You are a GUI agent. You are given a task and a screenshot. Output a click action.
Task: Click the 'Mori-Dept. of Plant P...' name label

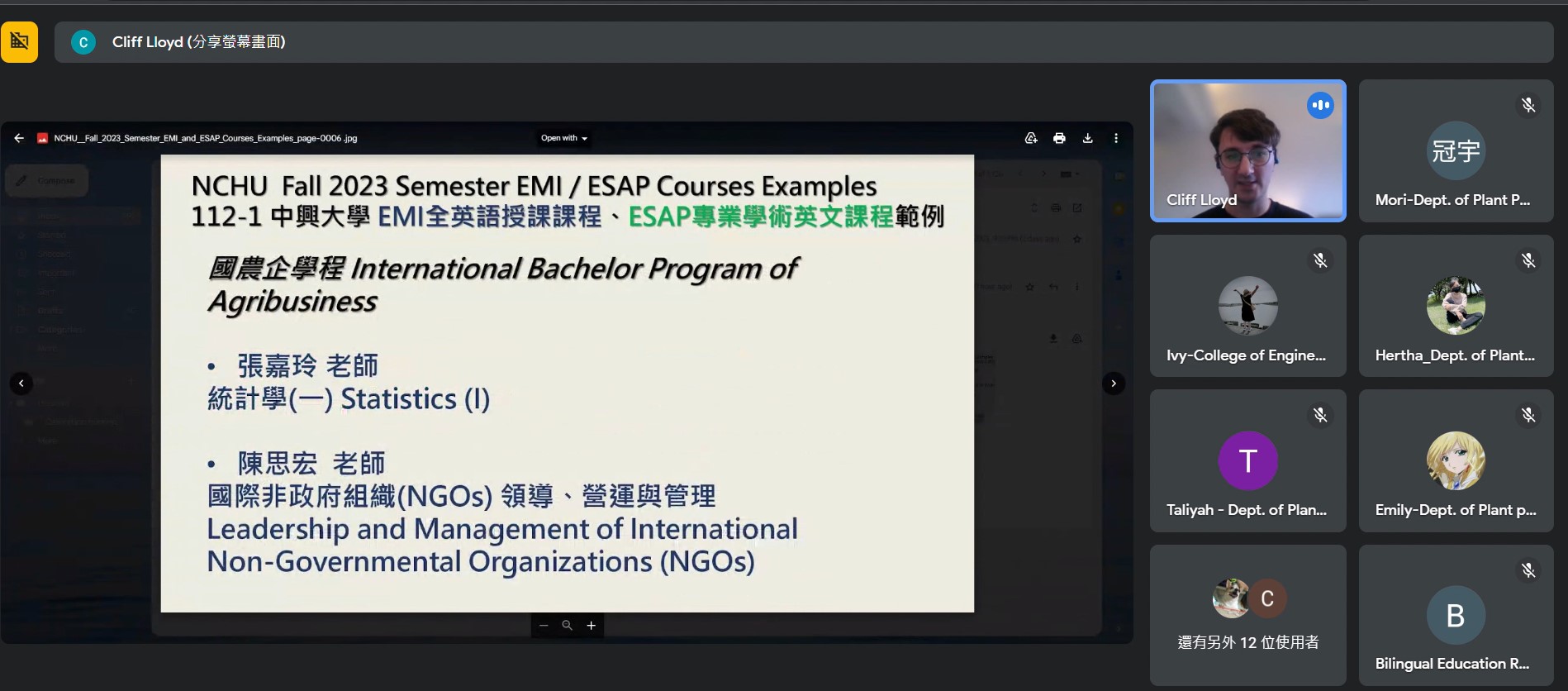(x=1452, y=200)
